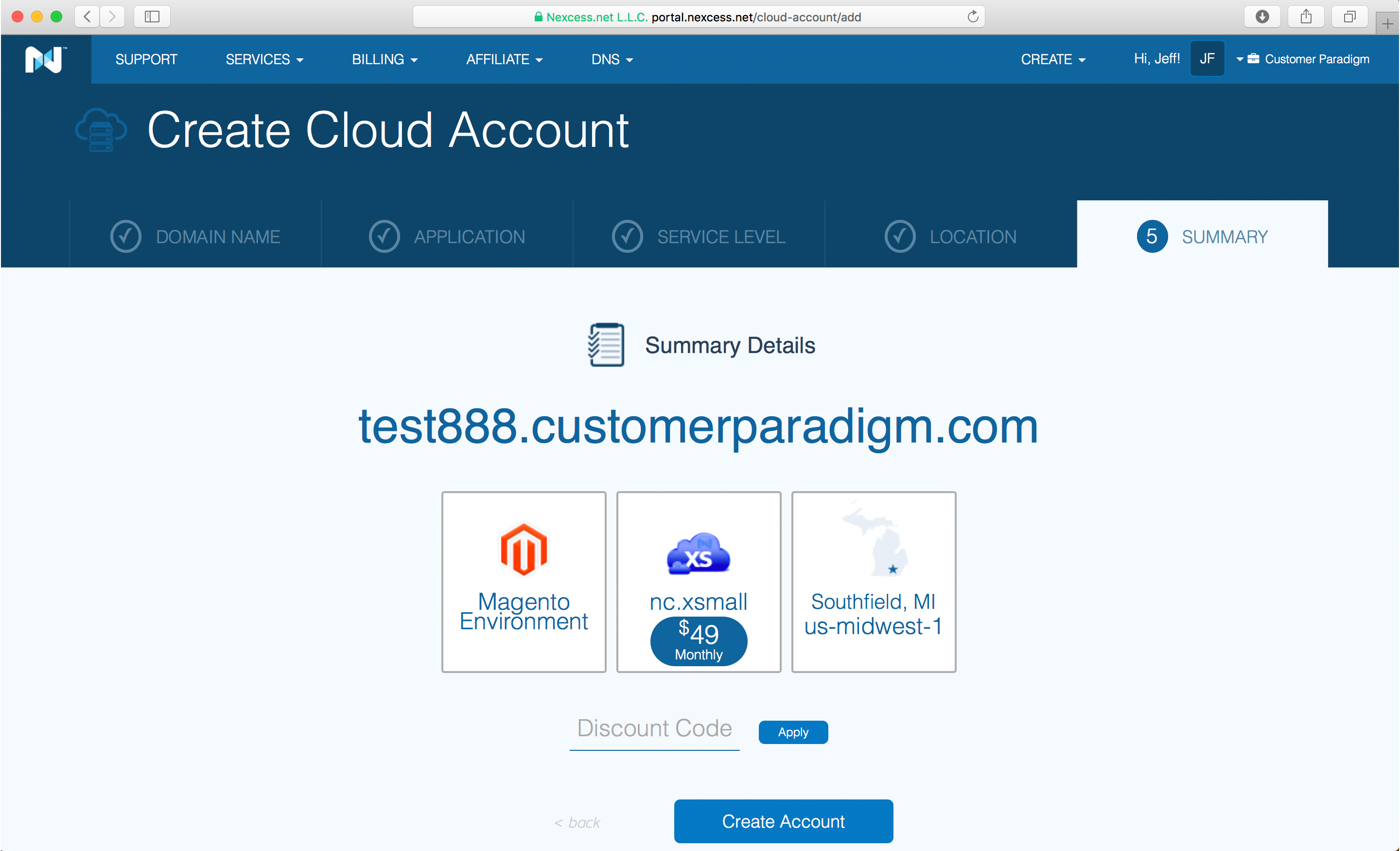Click the Discount Code input field
1400x851 pixels.
click(x=654, y=730)
